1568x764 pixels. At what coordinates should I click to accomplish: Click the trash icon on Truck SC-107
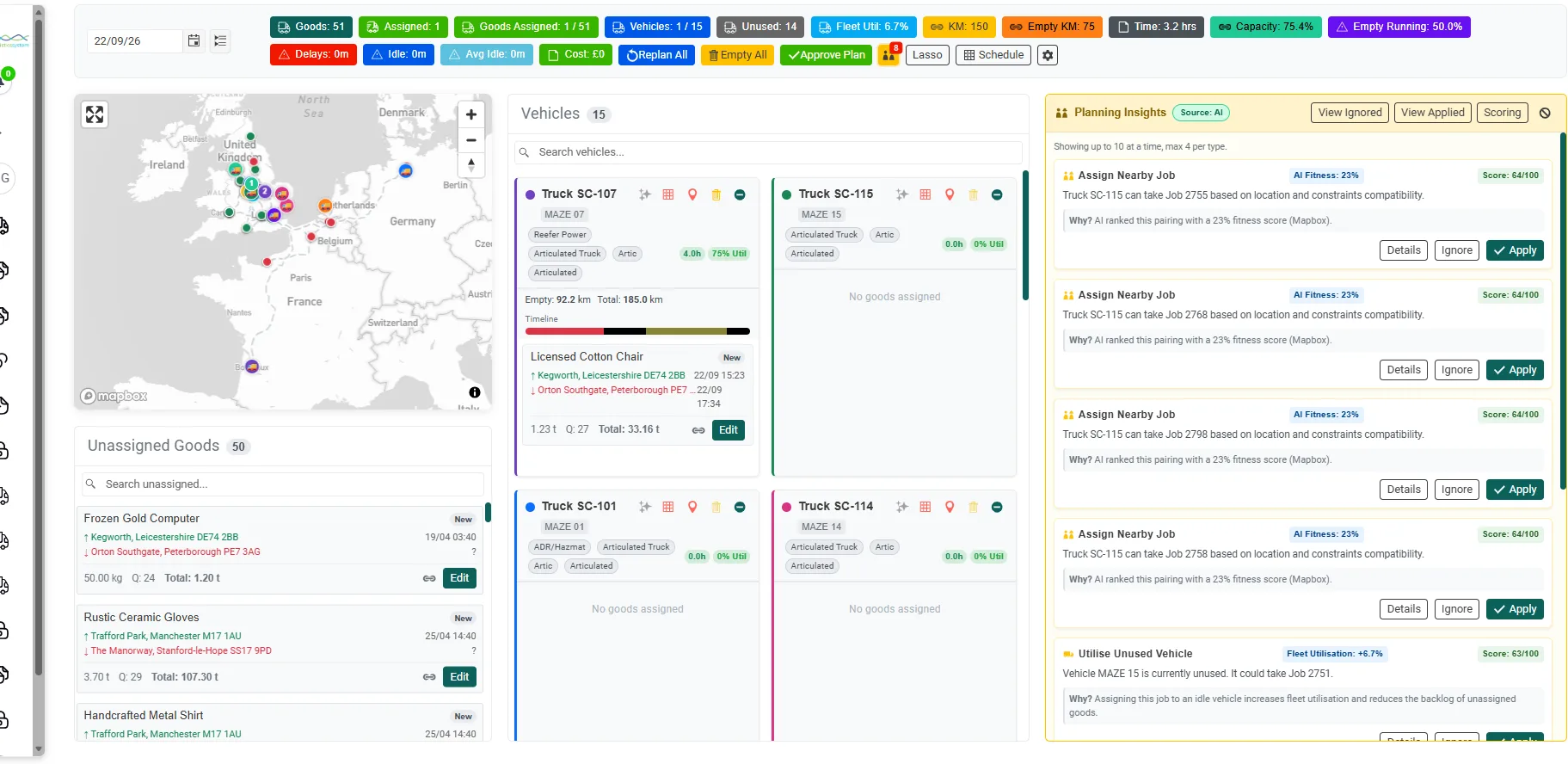(x=716, y=194)
